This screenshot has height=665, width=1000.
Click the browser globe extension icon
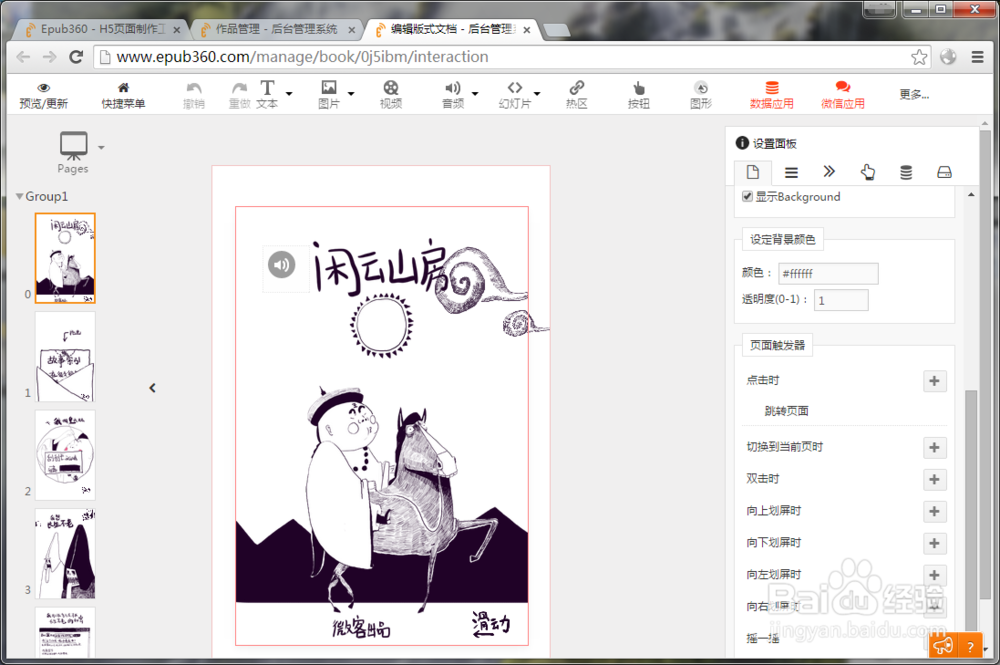[948, 57]
